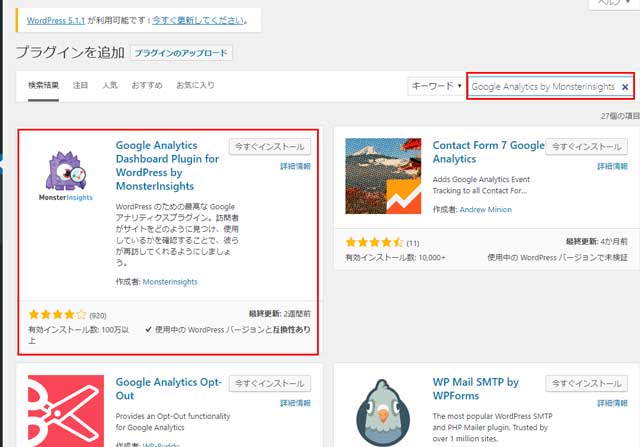Click the MonsterInsights star rating
Screen dimensions: 640x447
(x=58, y=314)
